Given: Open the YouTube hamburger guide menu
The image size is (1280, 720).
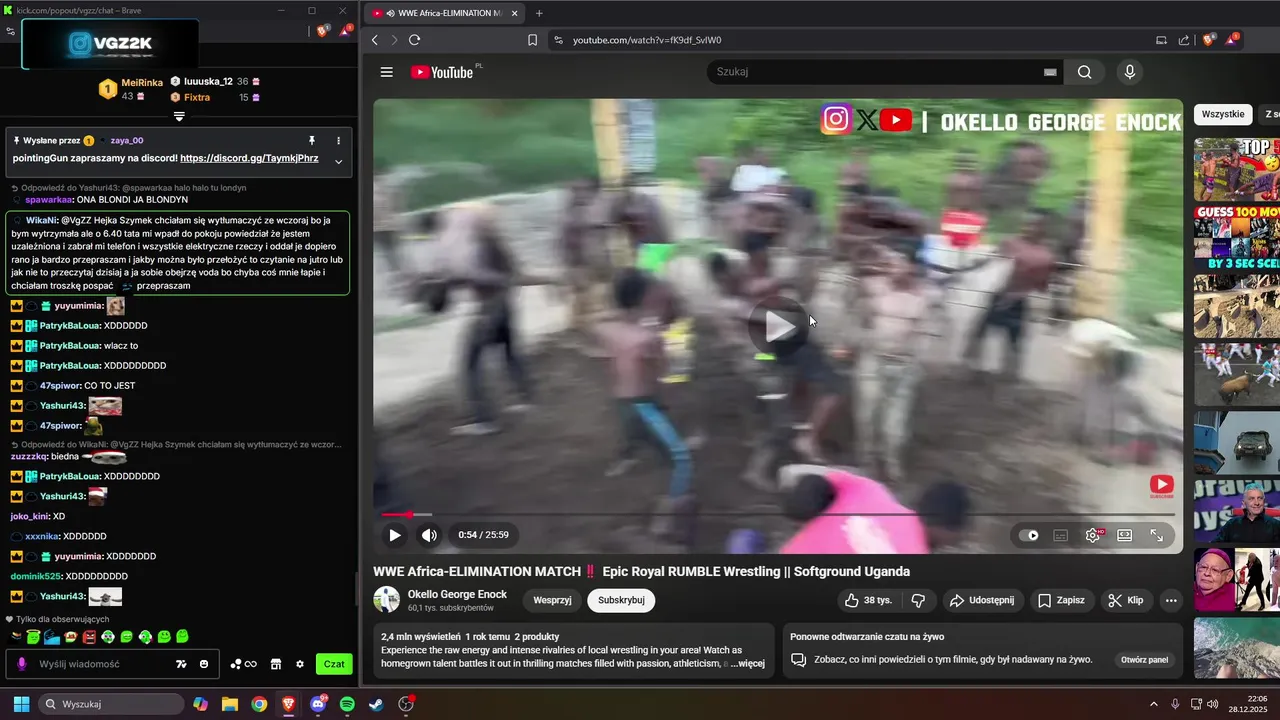Looking at the screenshot, I should pos(387,72).
